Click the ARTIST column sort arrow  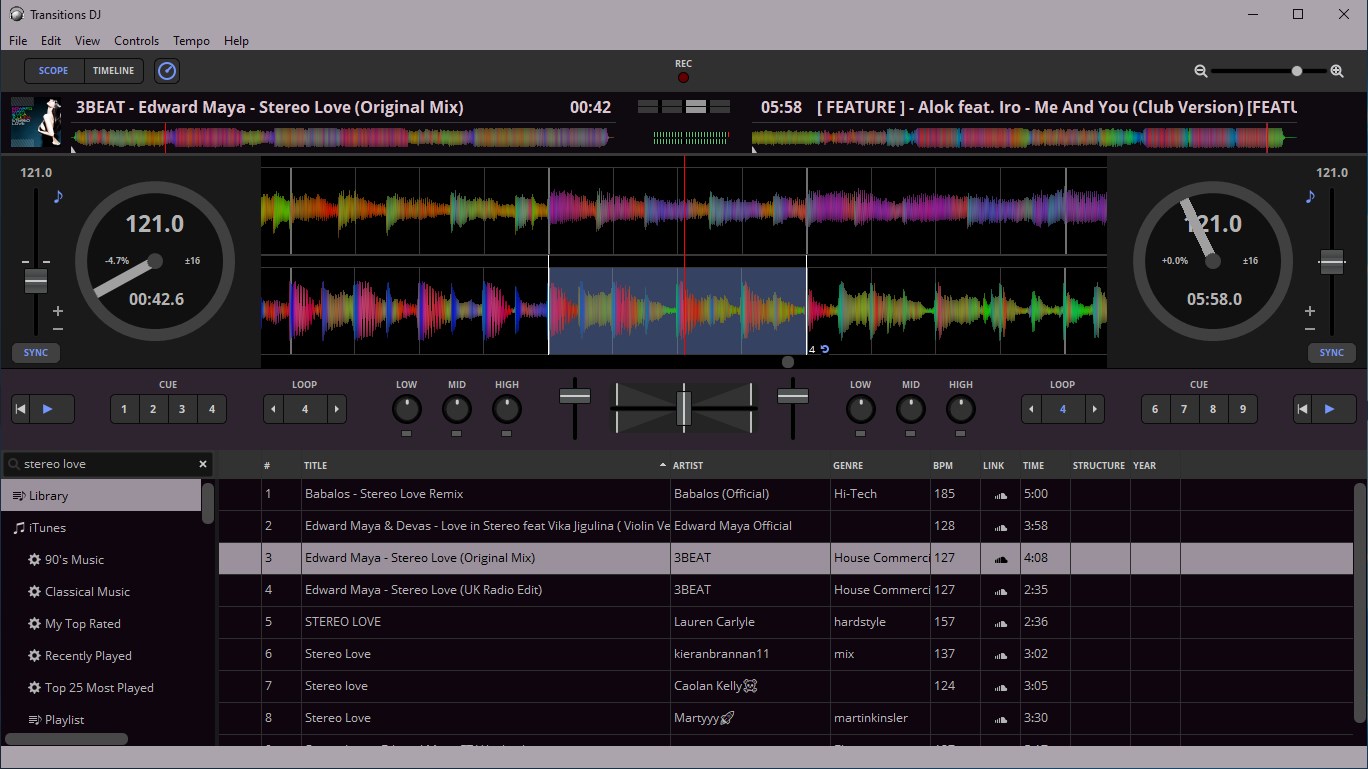662,465
